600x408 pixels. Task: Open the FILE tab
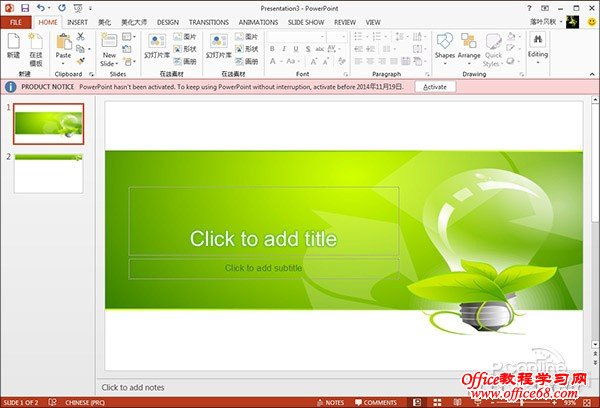16,22
